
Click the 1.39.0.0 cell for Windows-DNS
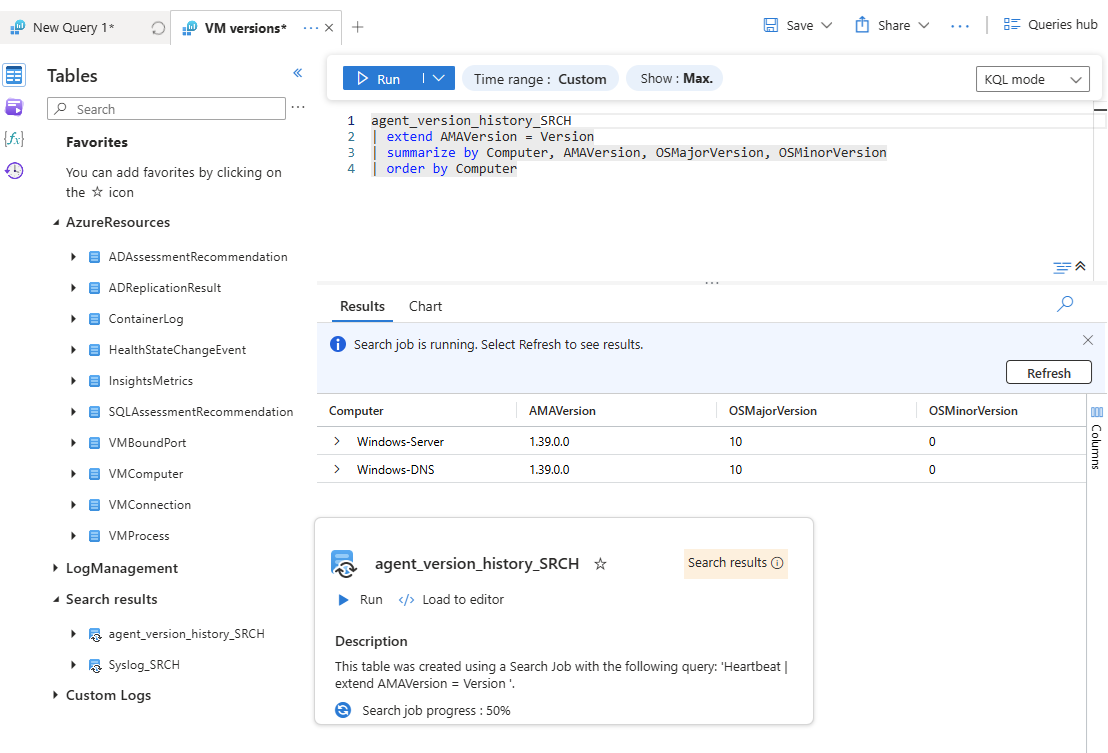coord(549,469)
